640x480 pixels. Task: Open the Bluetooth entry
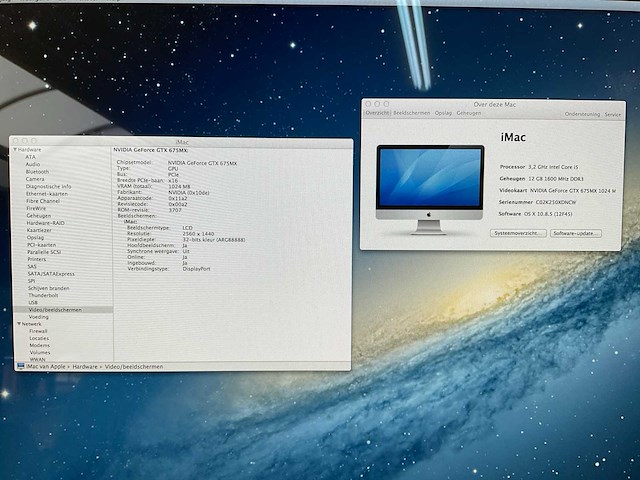point(37,172)
